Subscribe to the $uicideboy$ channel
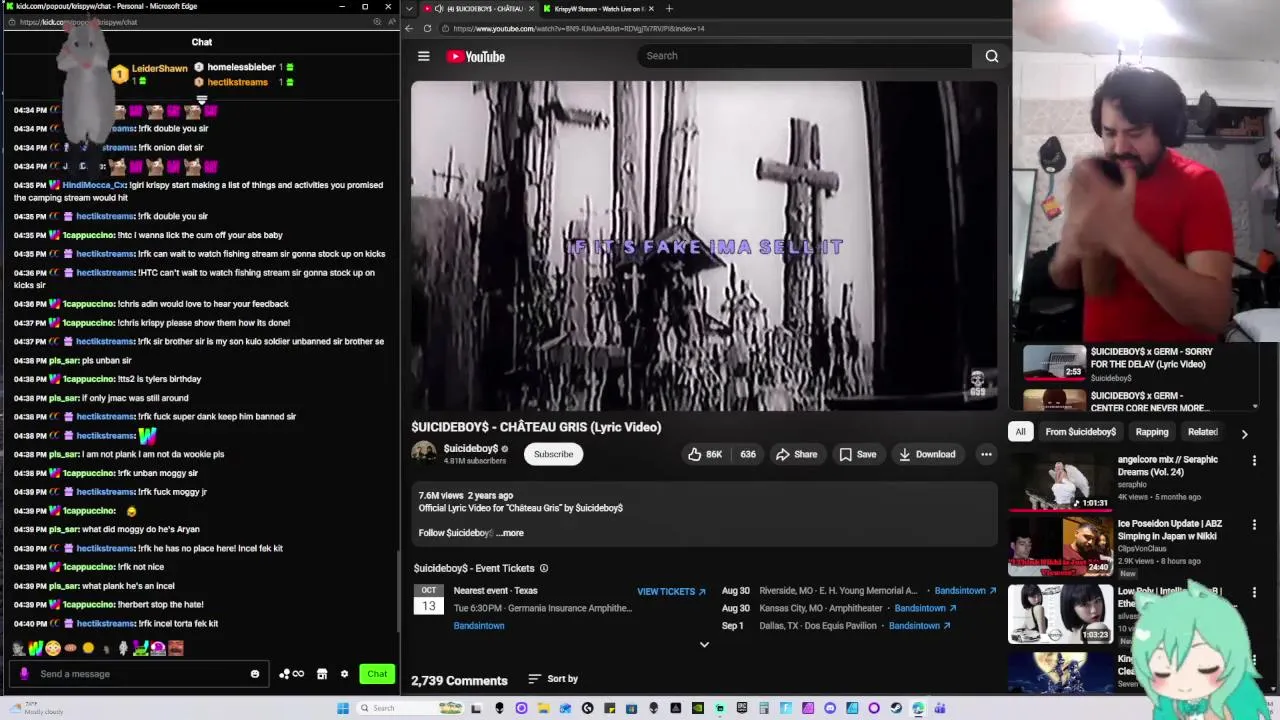This screenshot has width=1280, height=720. click(x=553, y=454)
